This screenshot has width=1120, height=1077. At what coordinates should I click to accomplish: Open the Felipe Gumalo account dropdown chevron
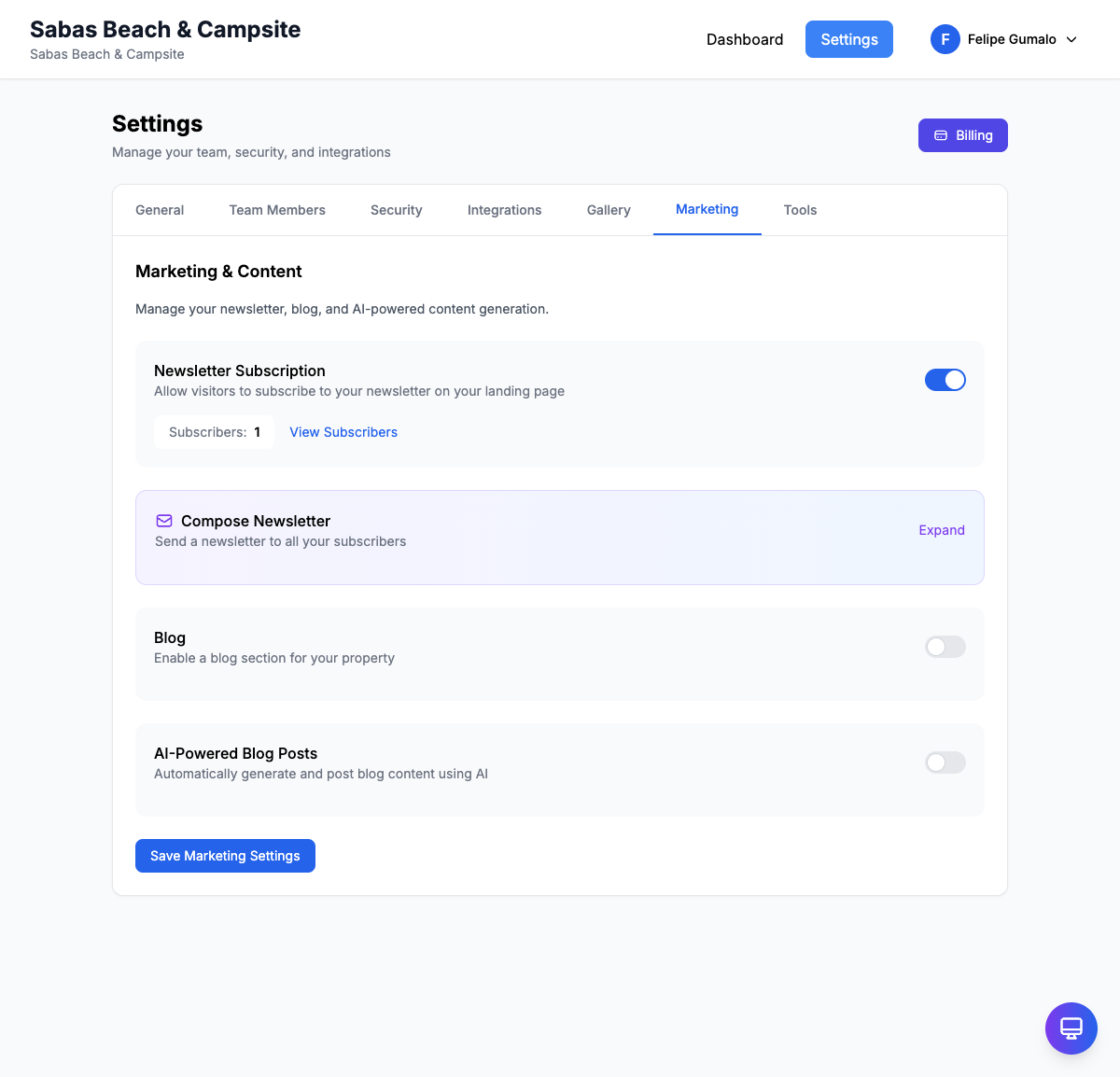click(1071, 39)
